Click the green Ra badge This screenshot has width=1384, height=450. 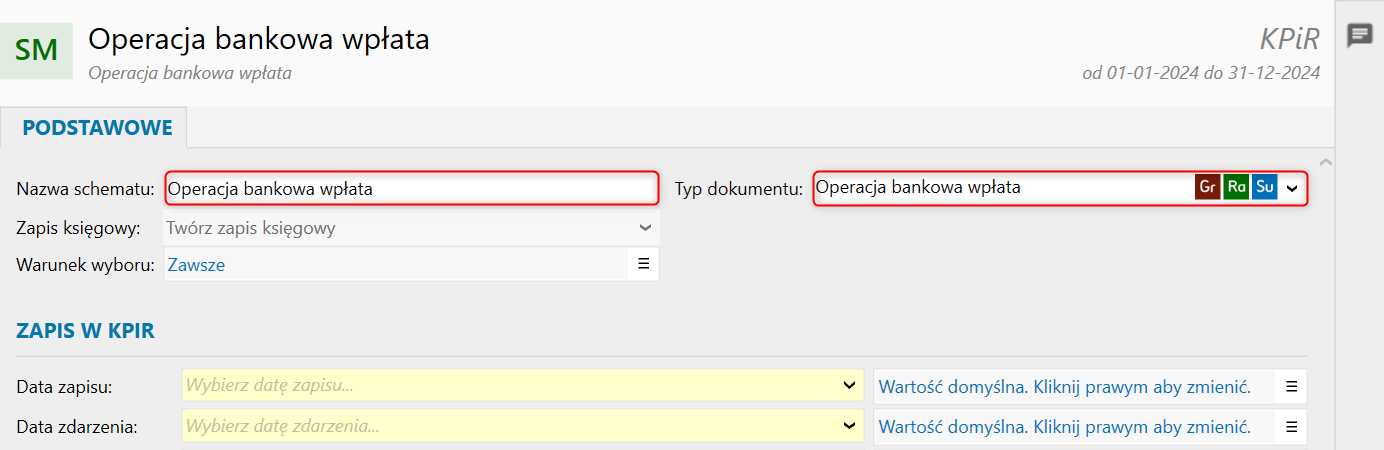tap(1236, 187)
